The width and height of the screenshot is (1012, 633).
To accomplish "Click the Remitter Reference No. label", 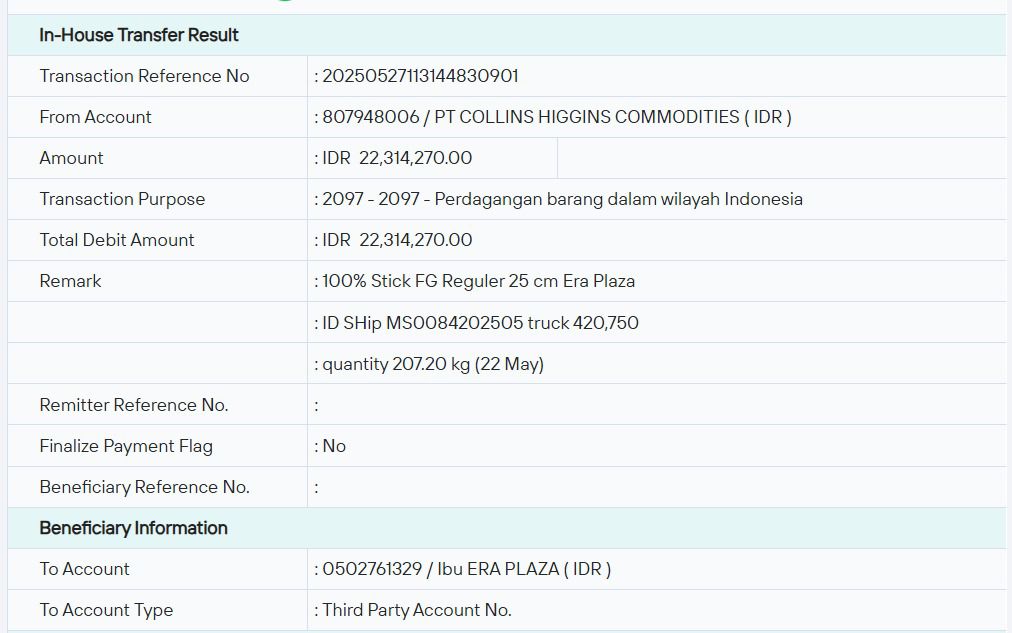I will [134, 405].
